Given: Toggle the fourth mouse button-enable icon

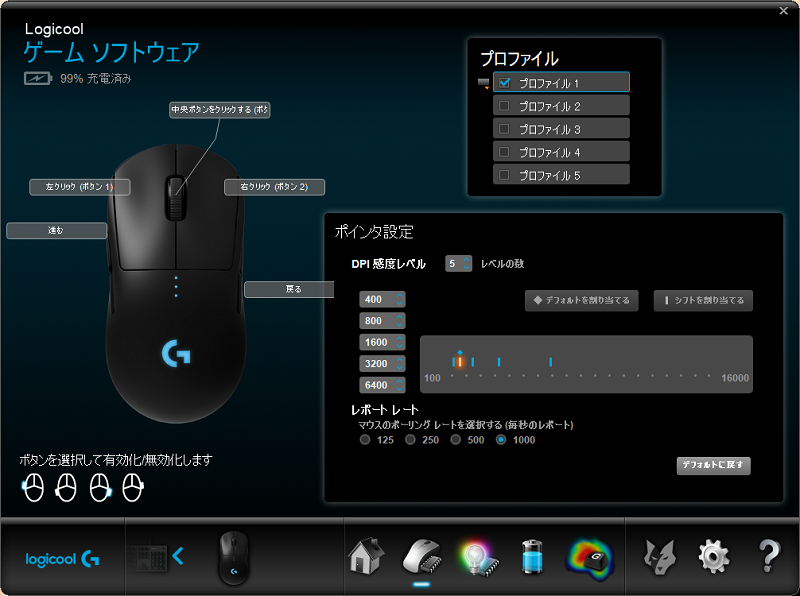Looking at the screenshot, I should (x=133, y=487).
